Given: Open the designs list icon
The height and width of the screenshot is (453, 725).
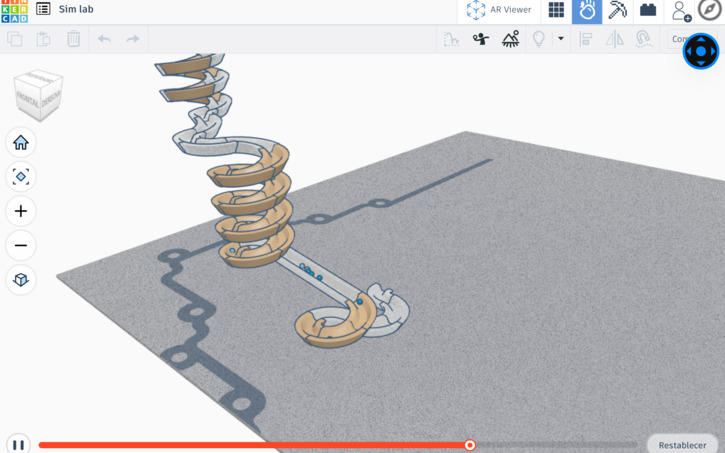Looking at the screenshot, I should (43, 9).
